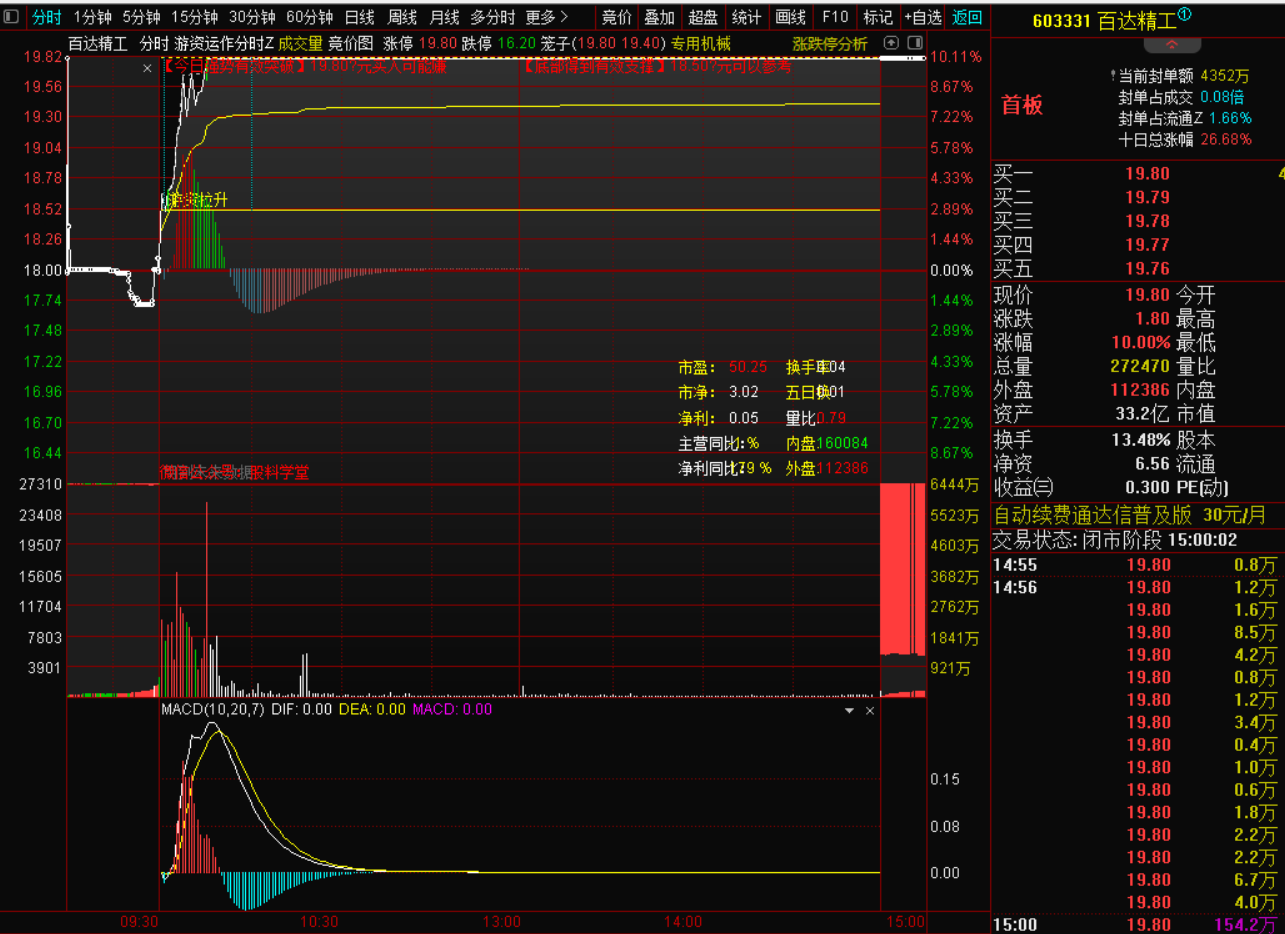
Task: Click the exclamation icon before 当前封单额
Action: point(1112,76)
